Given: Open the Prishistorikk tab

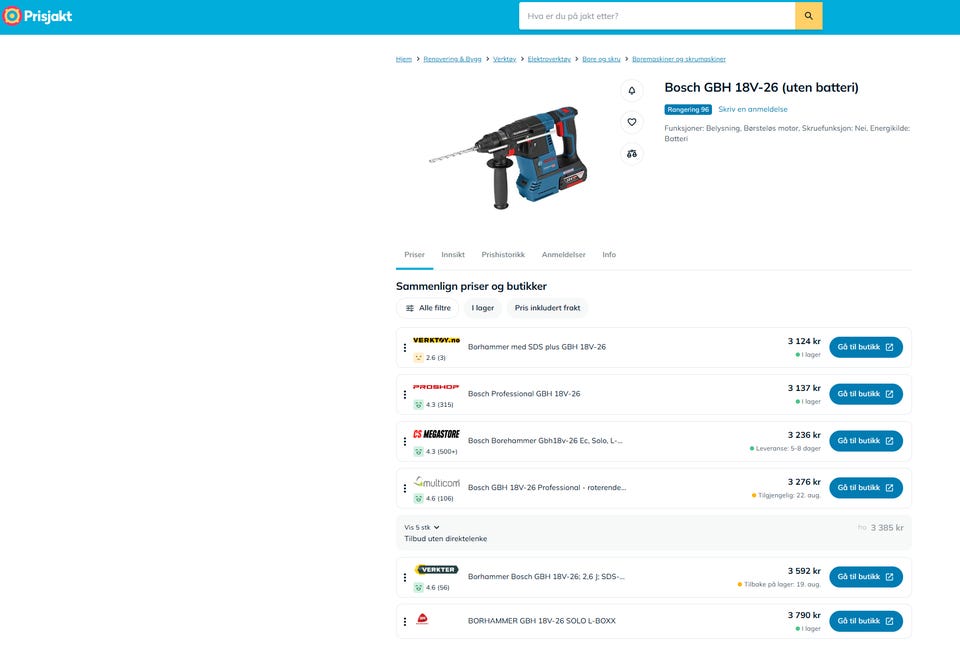Looking at the screenshot, I should (503, 255).
